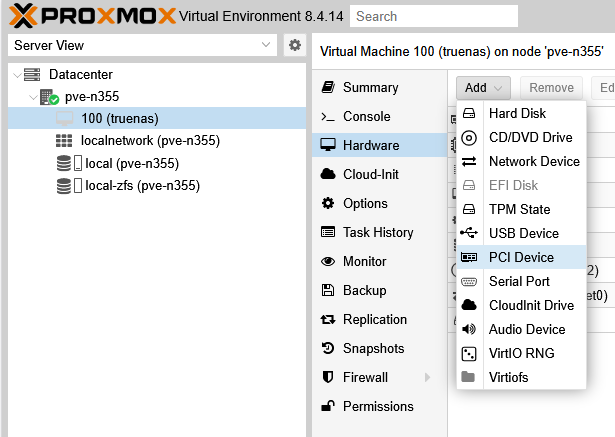Screen dimensions: 615x437
Task: Collapse the Datacenter tree node
Action: click(17, 75)
